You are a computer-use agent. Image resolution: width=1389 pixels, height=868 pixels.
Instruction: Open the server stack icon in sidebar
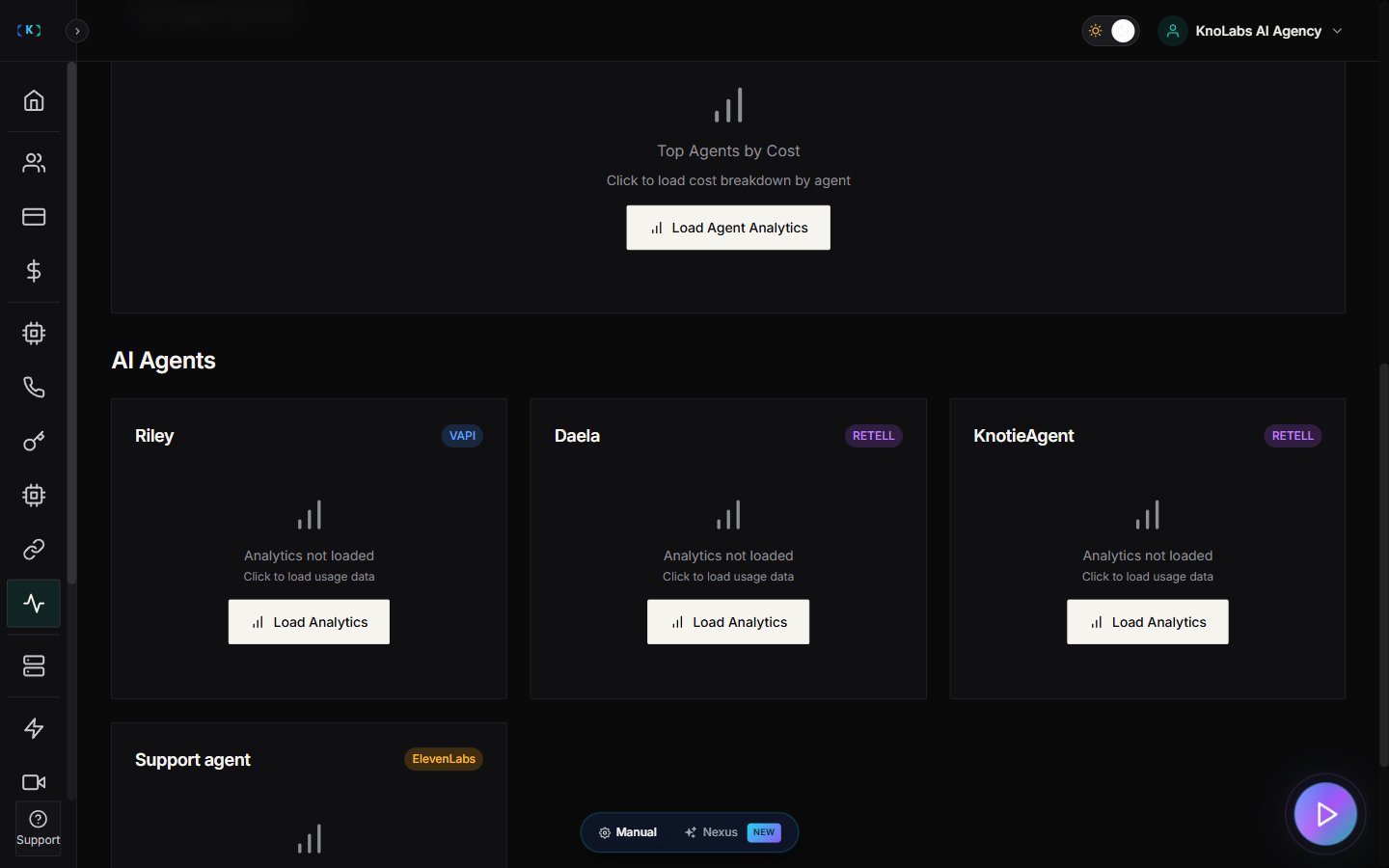pyautogui.click(x=34, y=666)
